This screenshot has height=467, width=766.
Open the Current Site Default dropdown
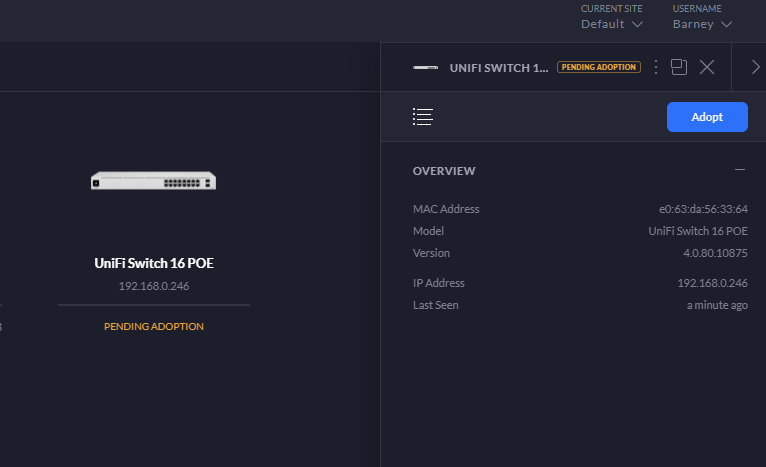click(611, 23)
